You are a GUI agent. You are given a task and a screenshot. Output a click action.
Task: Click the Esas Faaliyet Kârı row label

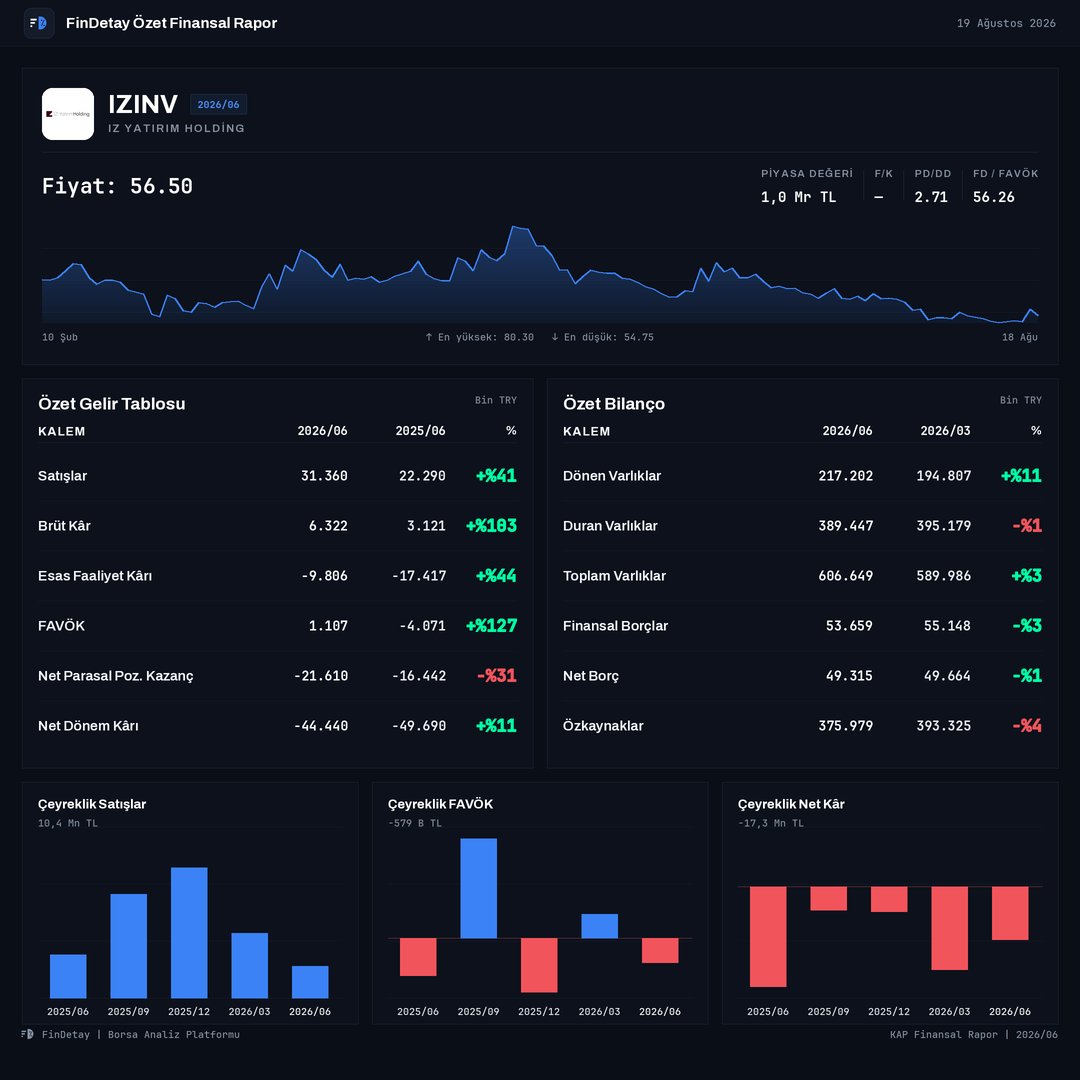click(95, 576)
